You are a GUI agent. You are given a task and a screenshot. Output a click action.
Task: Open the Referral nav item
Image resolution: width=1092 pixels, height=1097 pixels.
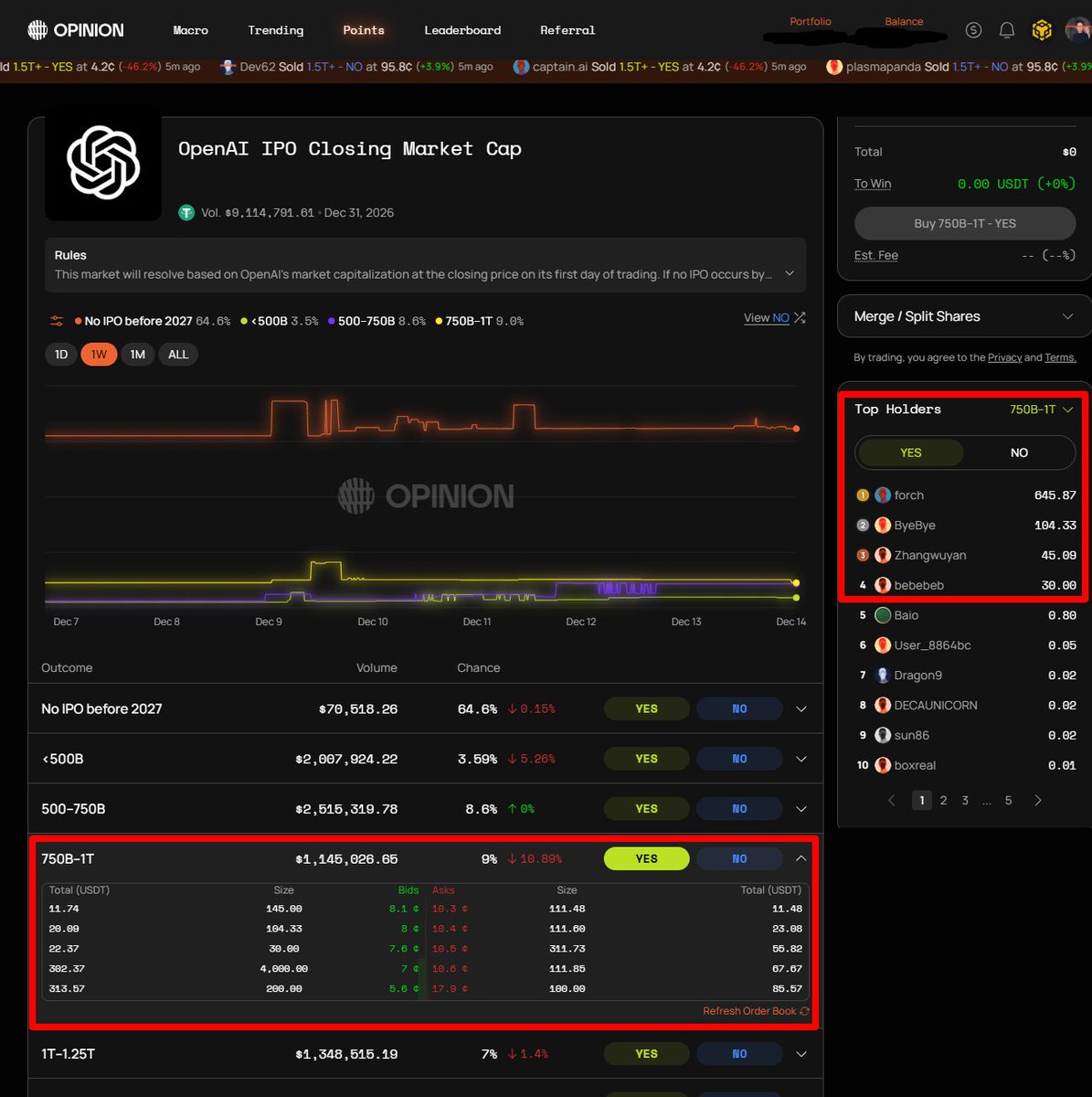coord(567,30)
